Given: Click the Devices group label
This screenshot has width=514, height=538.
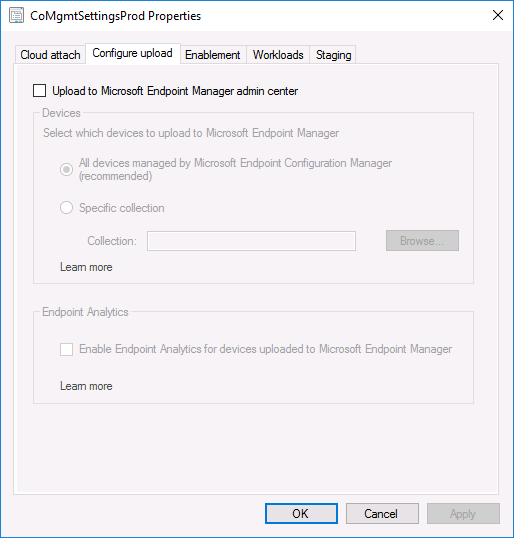Looking at the screenshot, I should click(x=61, y=113).
